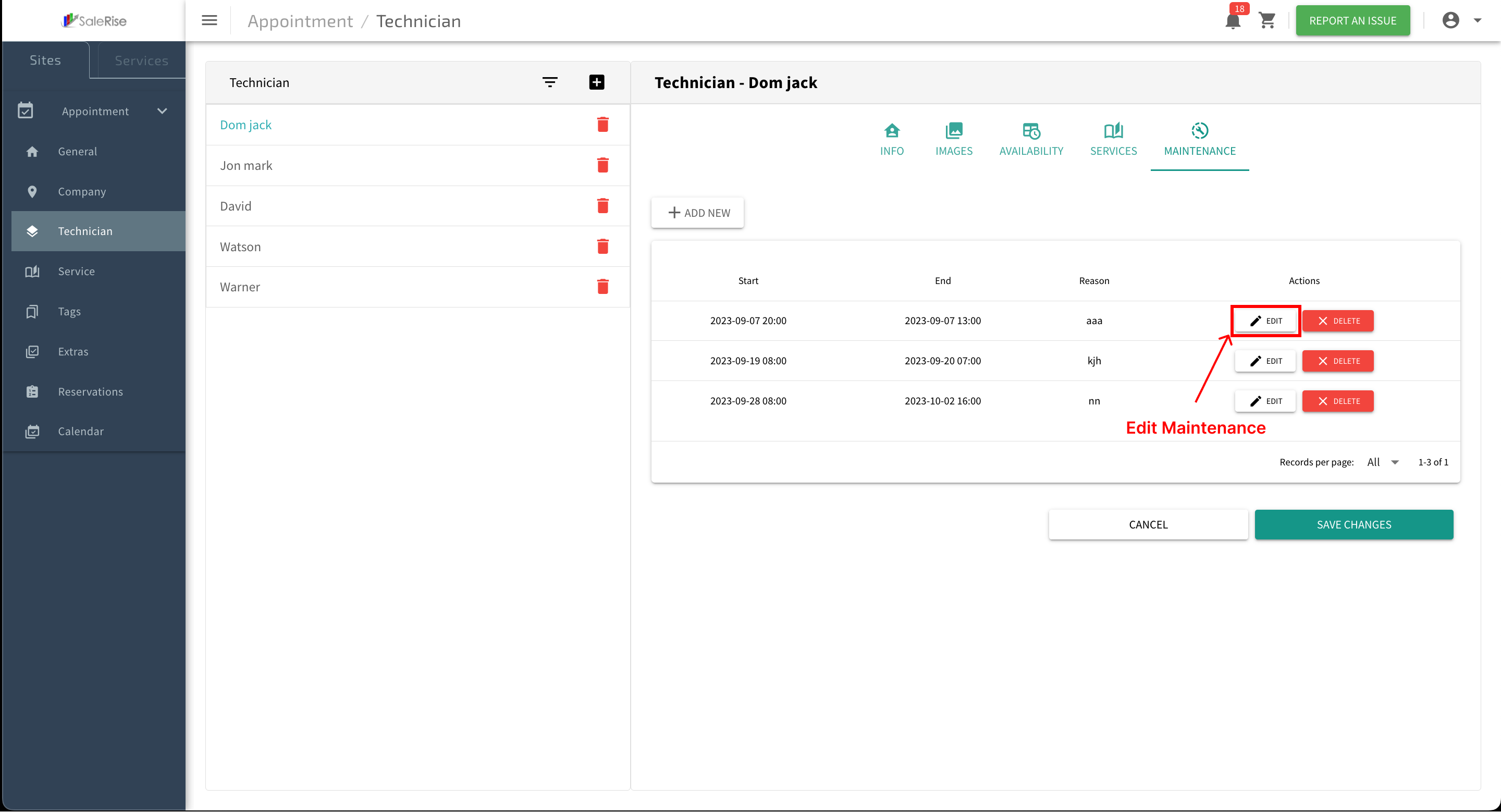Select David in the technician list
The image size is (1501, 812).
[x=236, y=206]
